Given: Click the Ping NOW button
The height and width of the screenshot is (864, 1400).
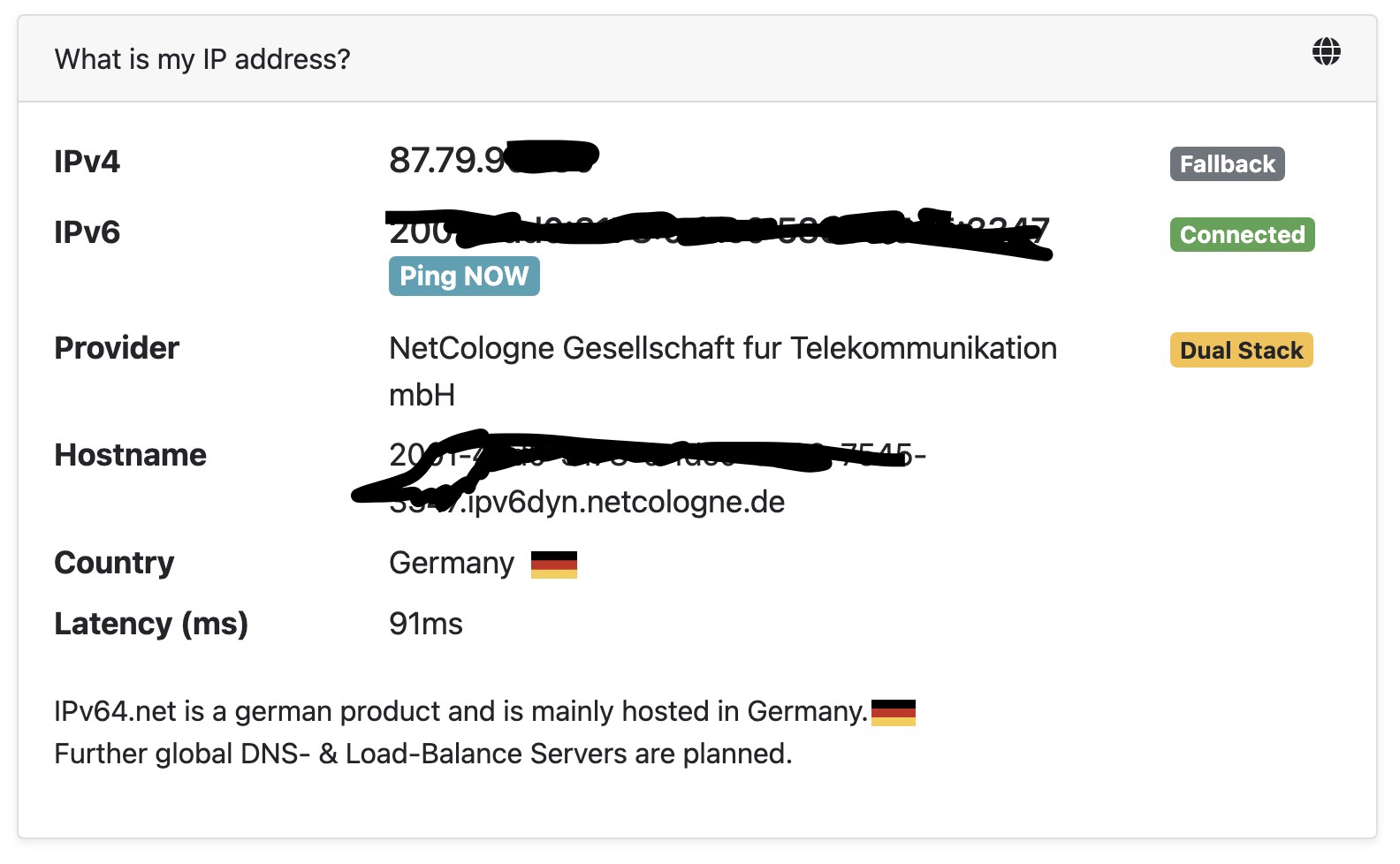Looking at the screenshot, I should (464, 276).
